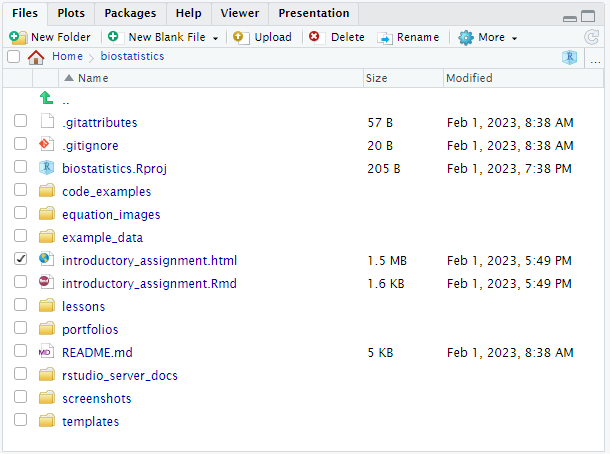Click the Delete button
This screenshot has height=454, width=610.
click(x=337, y=37)
